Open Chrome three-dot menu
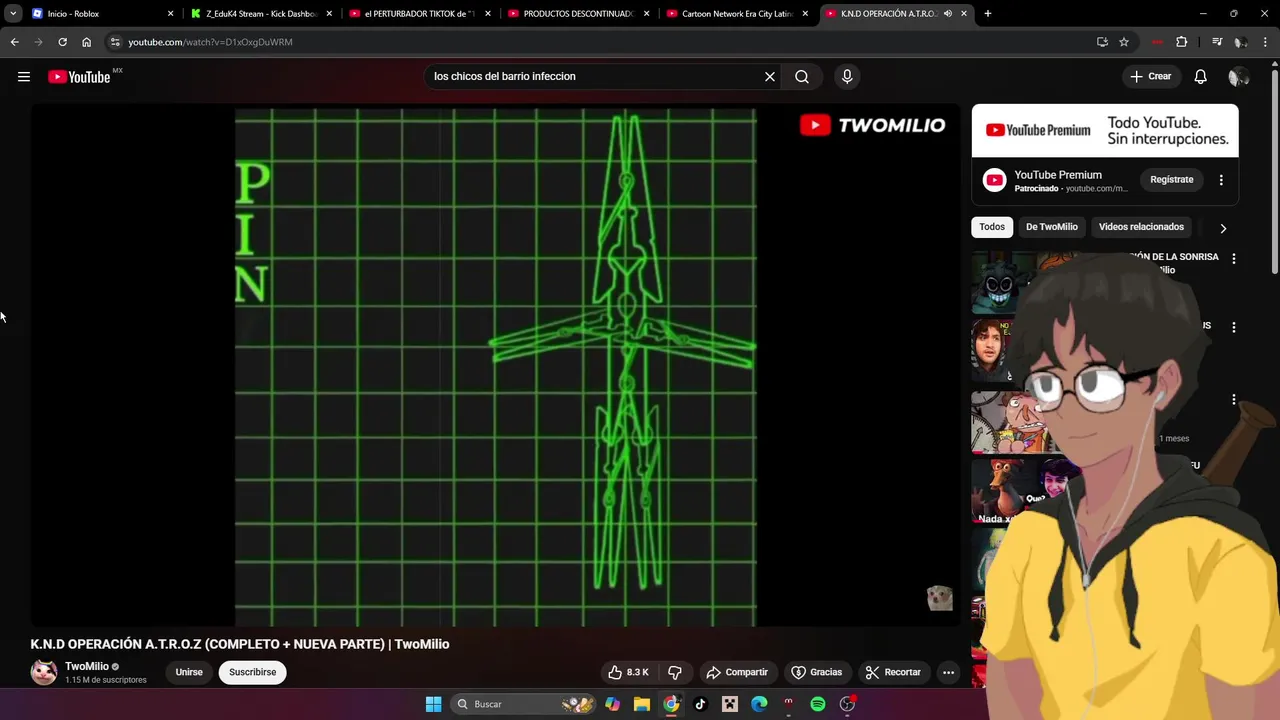1280x720 pixels. point(1266,42)
